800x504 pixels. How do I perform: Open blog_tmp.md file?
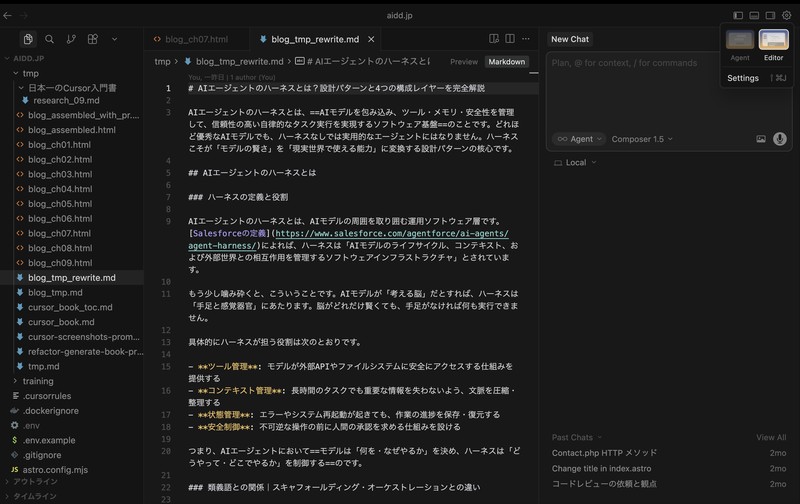point(55,293)
